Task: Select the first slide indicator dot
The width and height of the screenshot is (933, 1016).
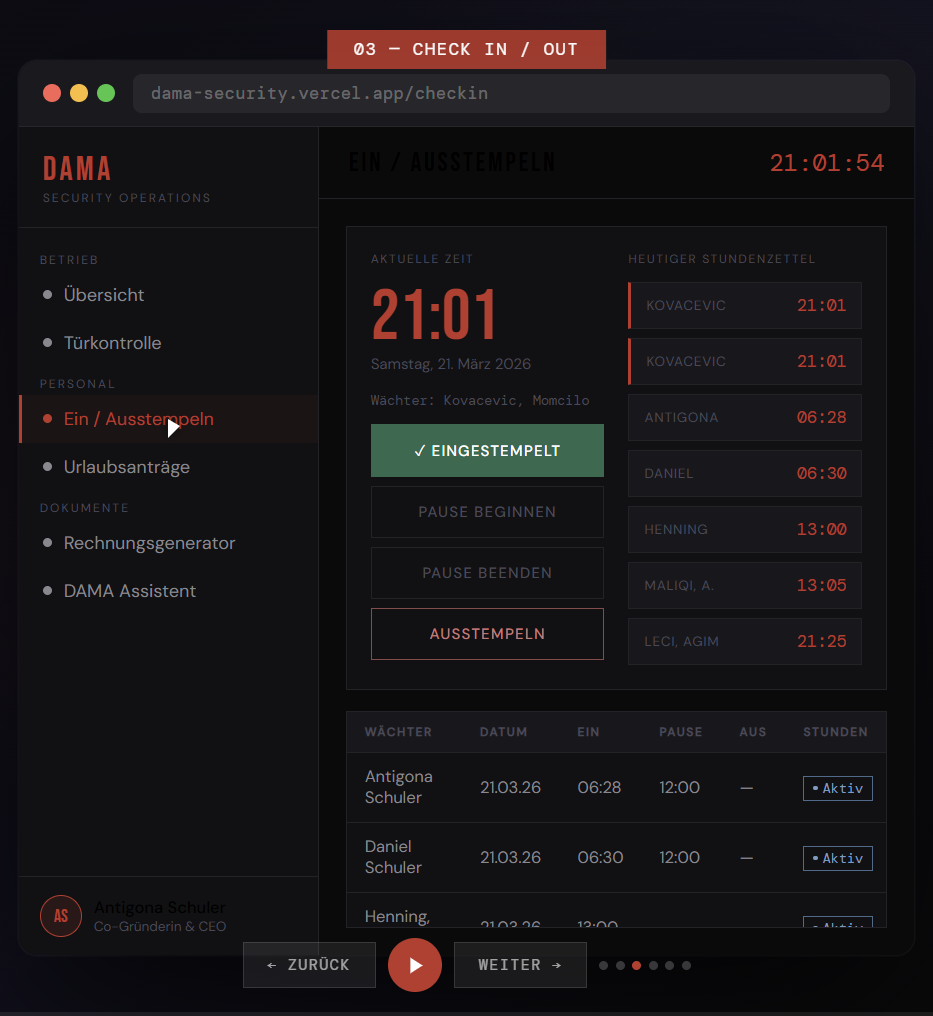Action: (x=603, y=965)
